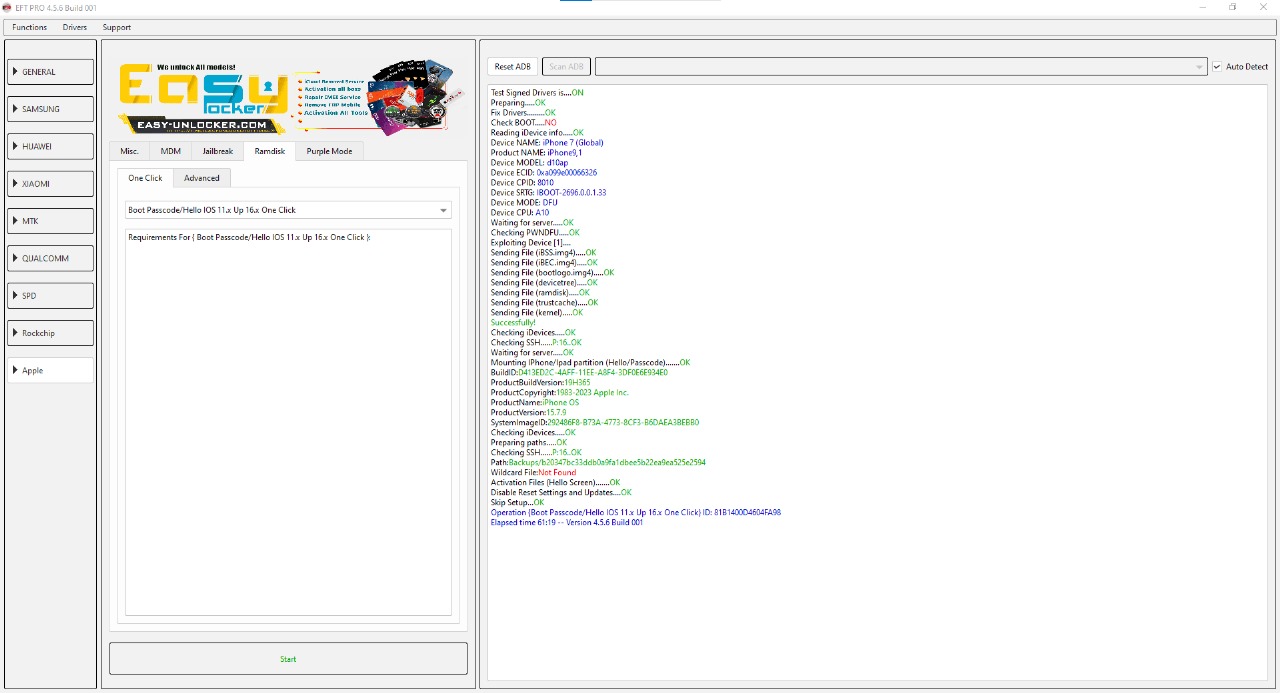Click the 'ProductCopyright:1983-2023 Apple Inc.' log line
Viewport: 1280px width, 693px height.
click(559, 393)
